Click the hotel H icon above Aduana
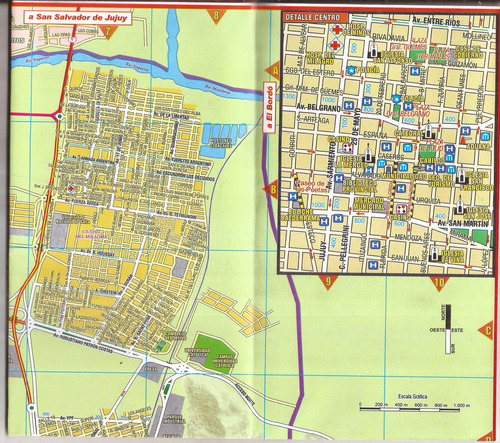500x443 pixels. 466,131
